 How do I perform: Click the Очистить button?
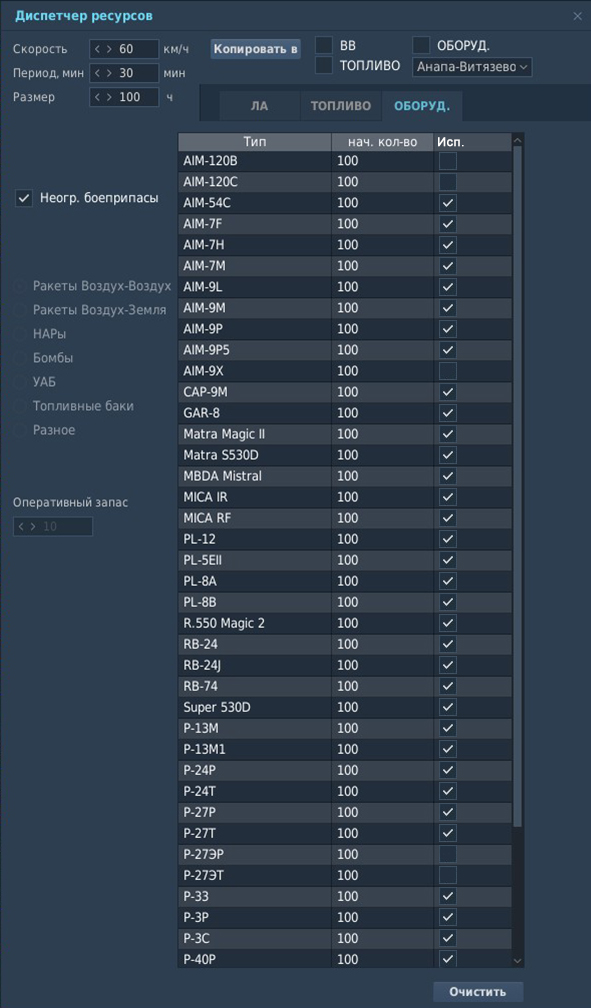(477, 991)
